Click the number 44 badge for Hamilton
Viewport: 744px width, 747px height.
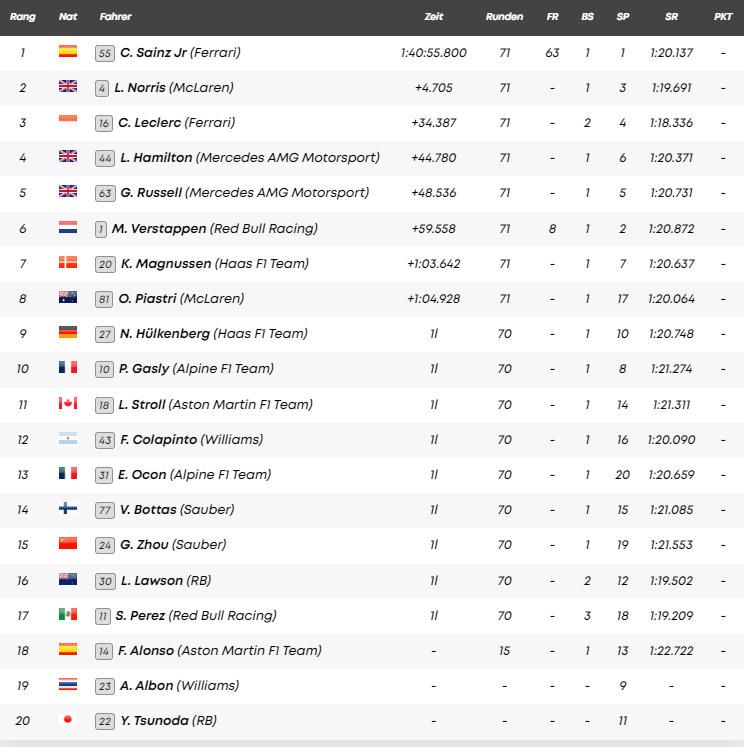(x=102, y=157)
